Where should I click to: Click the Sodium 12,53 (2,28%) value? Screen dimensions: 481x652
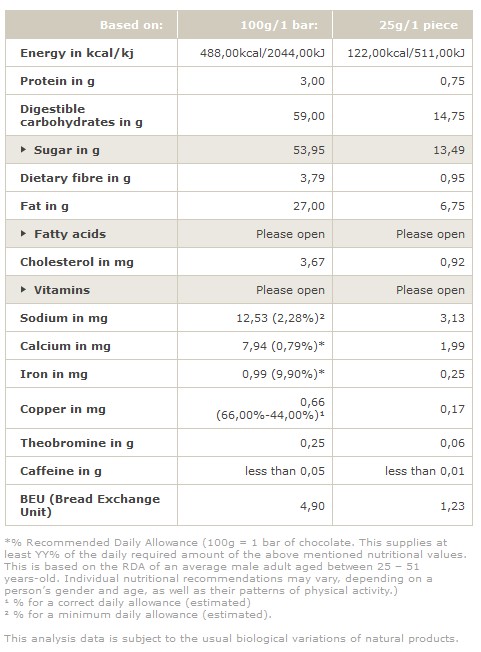tap(281, 318)
